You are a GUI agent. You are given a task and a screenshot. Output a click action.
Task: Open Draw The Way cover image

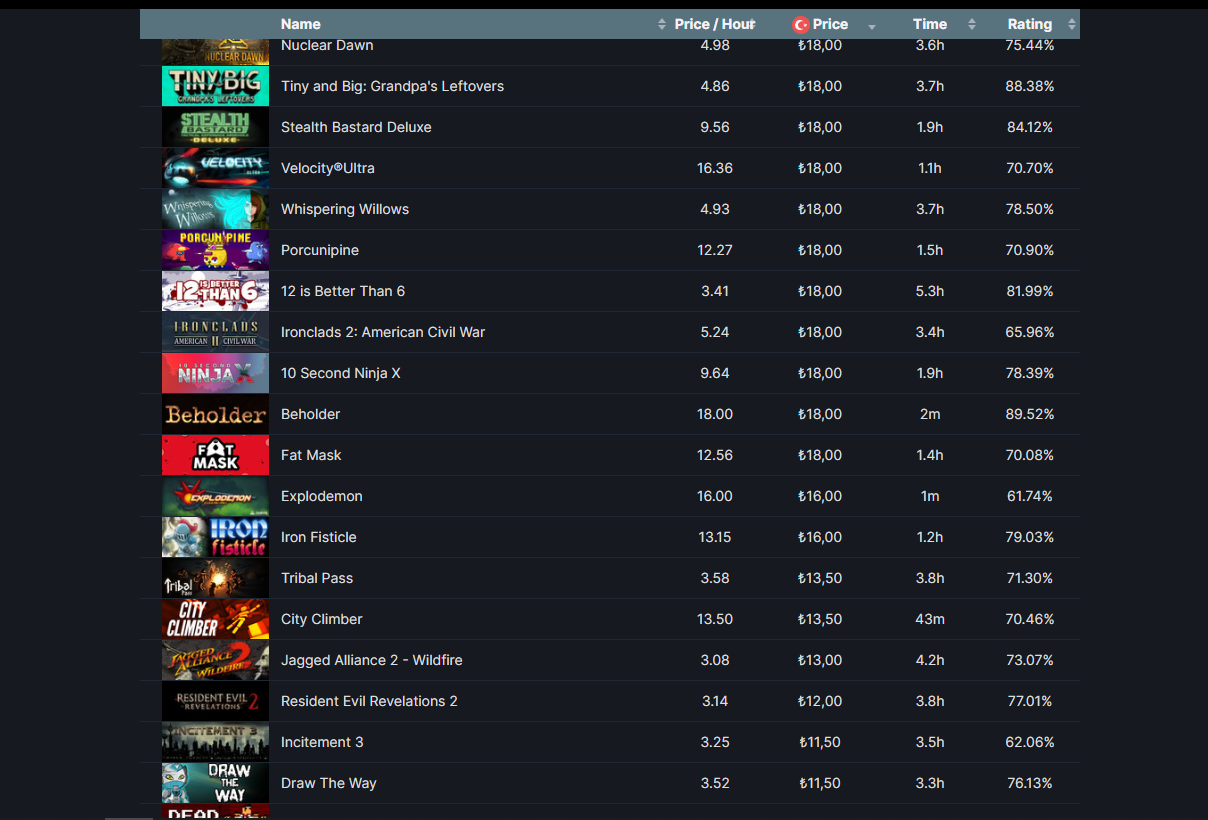[215, 783]
